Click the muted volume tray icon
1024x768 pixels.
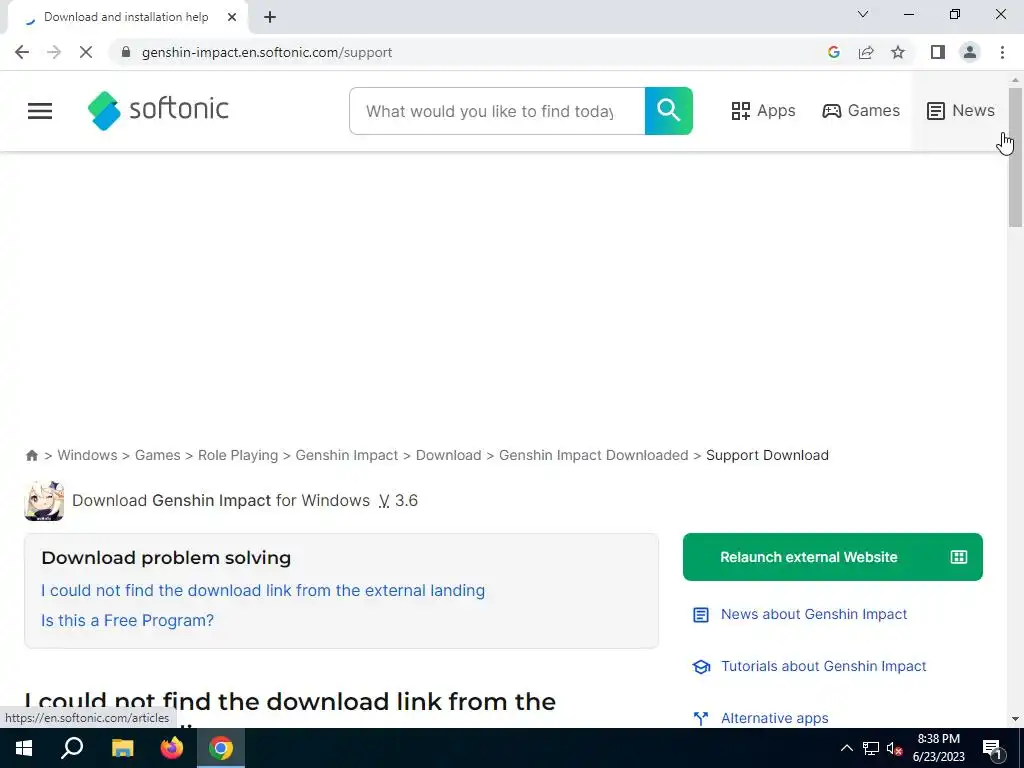pyautogui.click(x=894, y=748)
